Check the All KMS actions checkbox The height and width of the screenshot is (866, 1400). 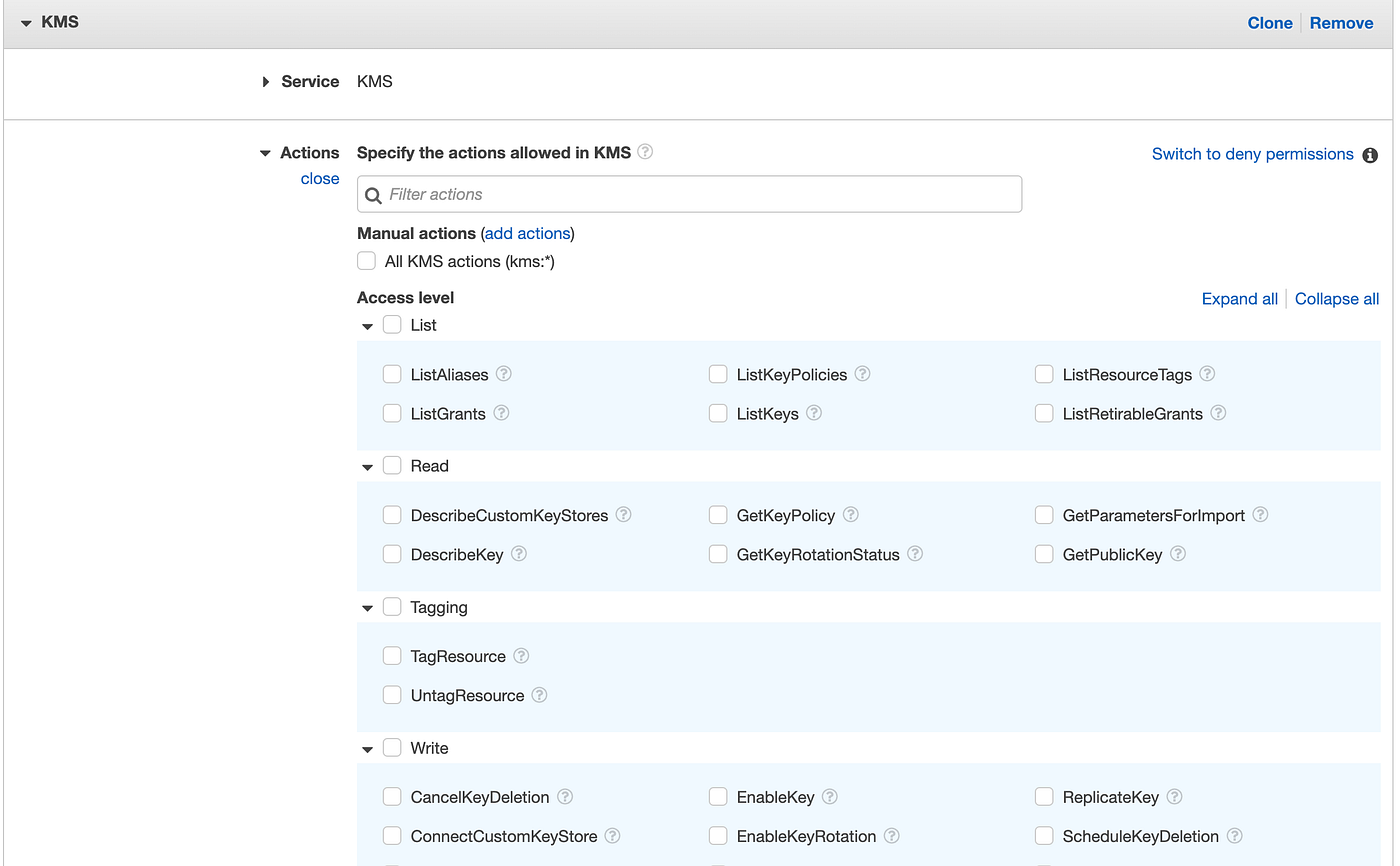pos(367,261)
